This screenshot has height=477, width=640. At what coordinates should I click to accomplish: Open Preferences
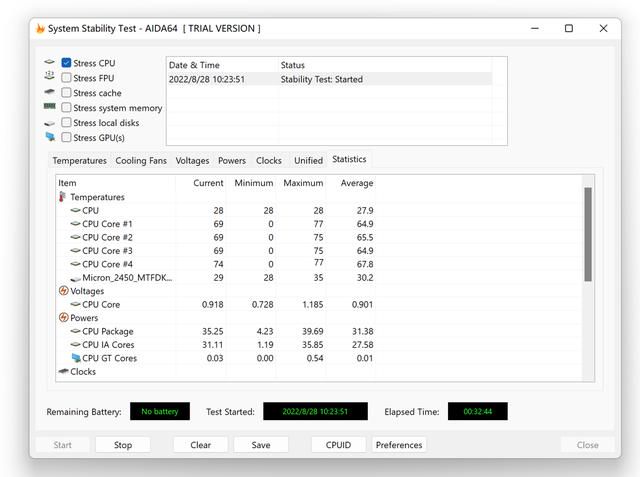[x=399, y=445]
